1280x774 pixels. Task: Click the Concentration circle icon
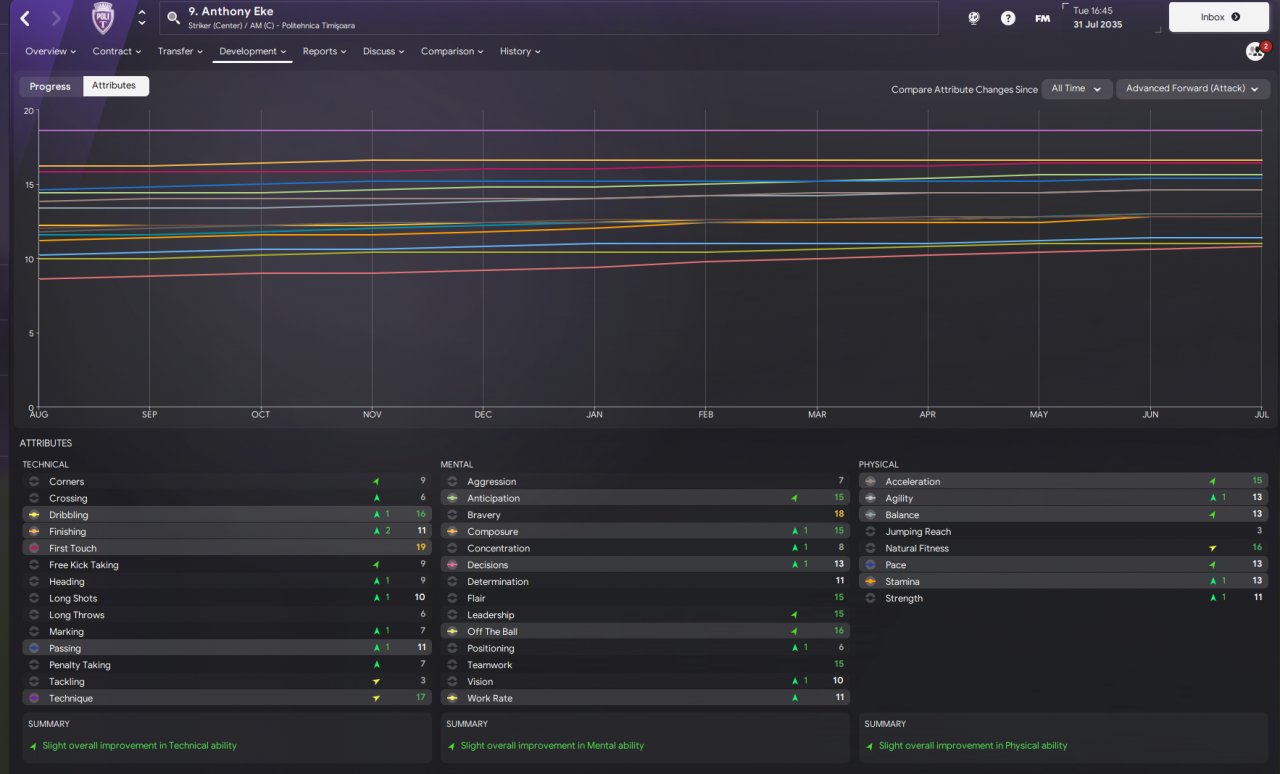pyautogui.click(x=452, y=548)
